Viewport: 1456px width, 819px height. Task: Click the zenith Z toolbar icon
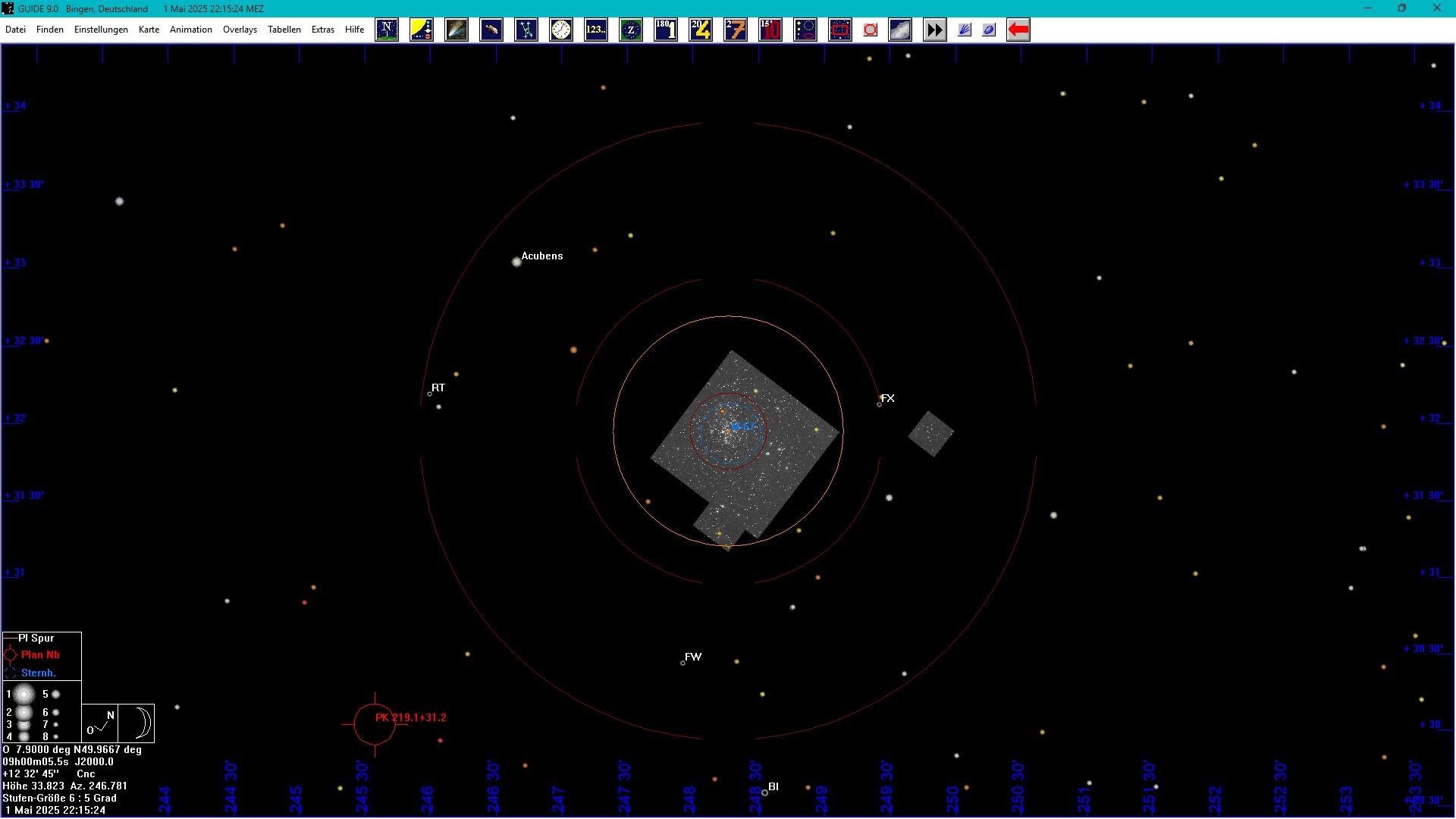click(x=631, y=30)
